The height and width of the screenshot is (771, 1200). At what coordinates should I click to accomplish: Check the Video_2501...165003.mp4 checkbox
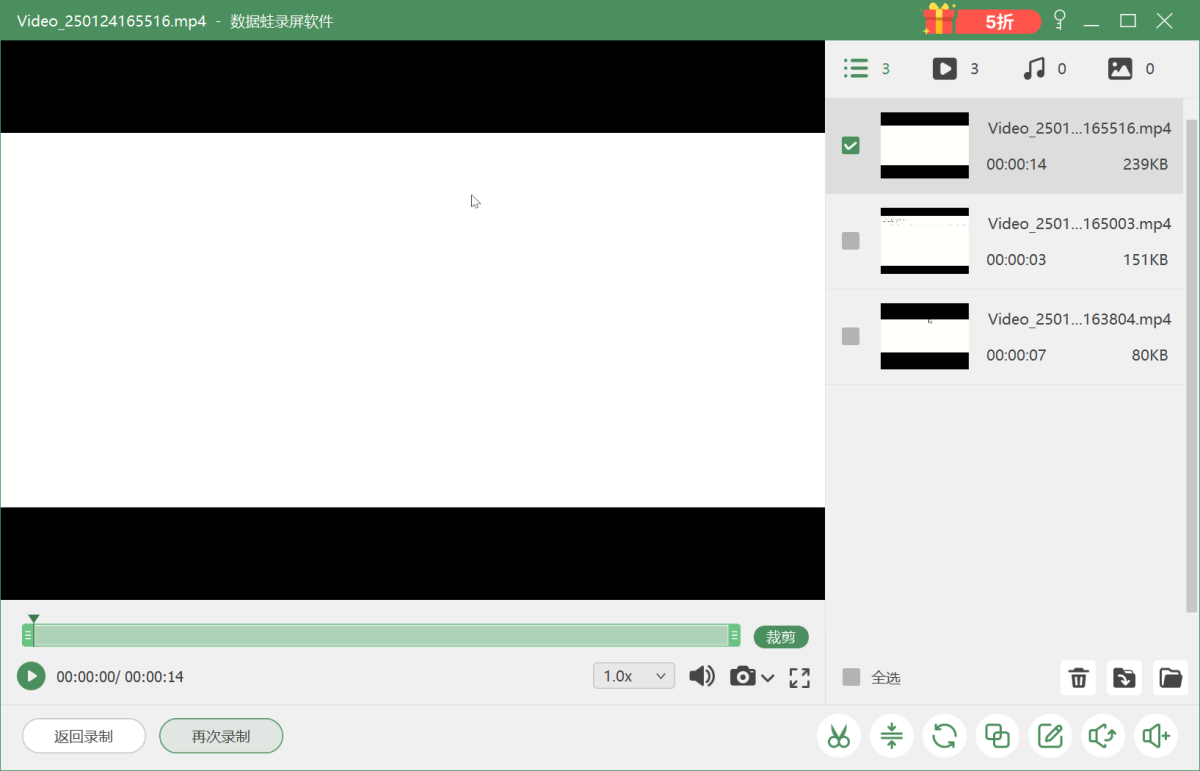(x=850, y=241)
